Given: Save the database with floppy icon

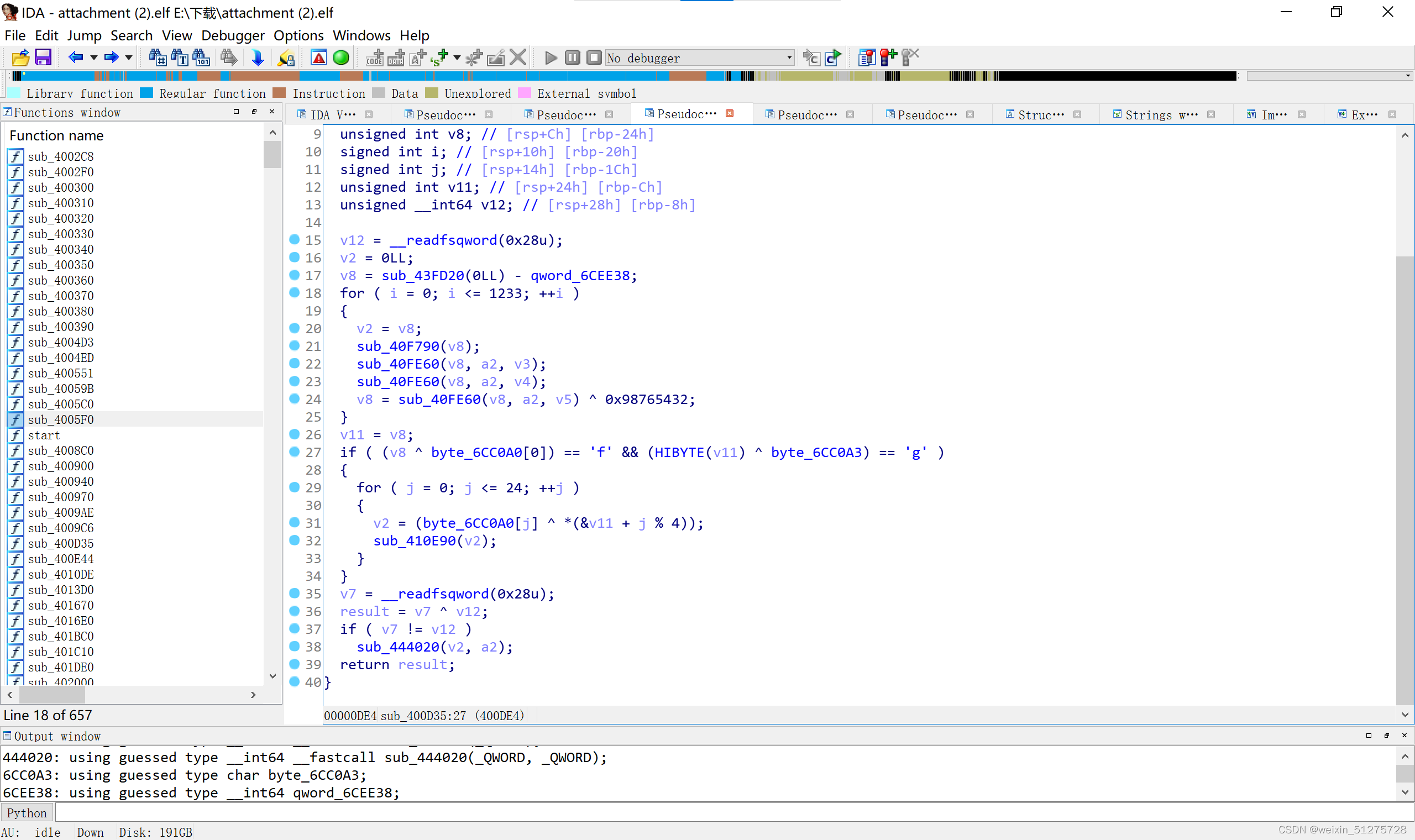Looking at the screenshot, I should pos(43,57).
